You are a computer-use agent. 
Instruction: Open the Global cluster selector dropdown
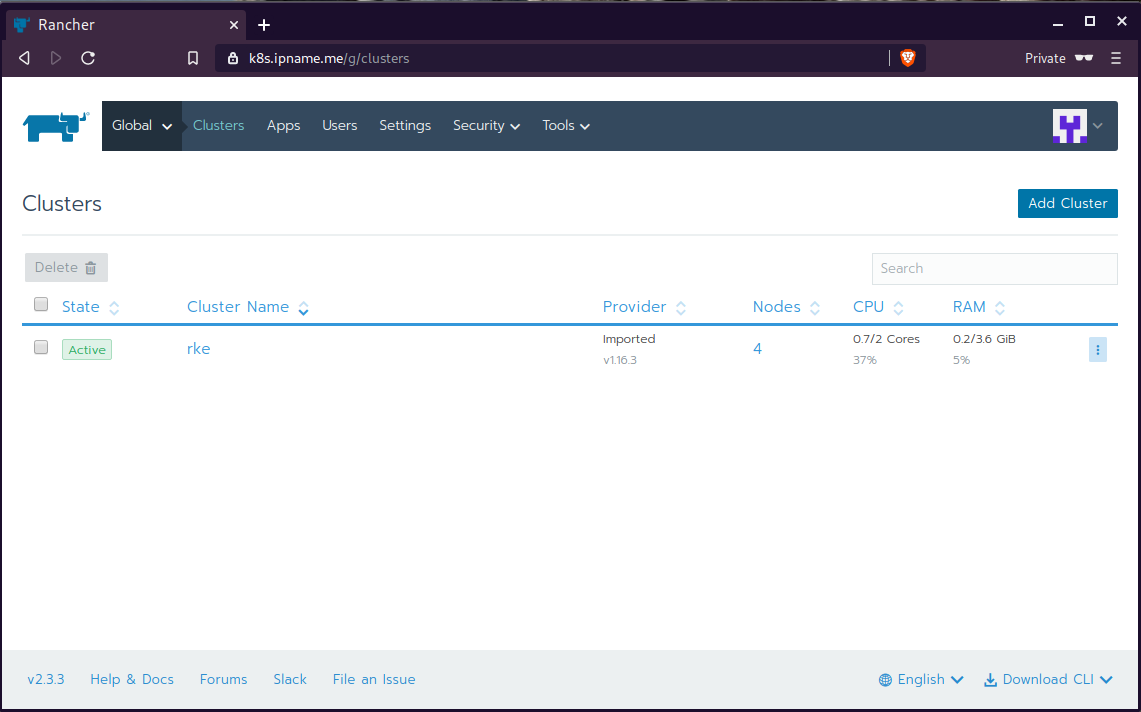(x=141, y=126)
